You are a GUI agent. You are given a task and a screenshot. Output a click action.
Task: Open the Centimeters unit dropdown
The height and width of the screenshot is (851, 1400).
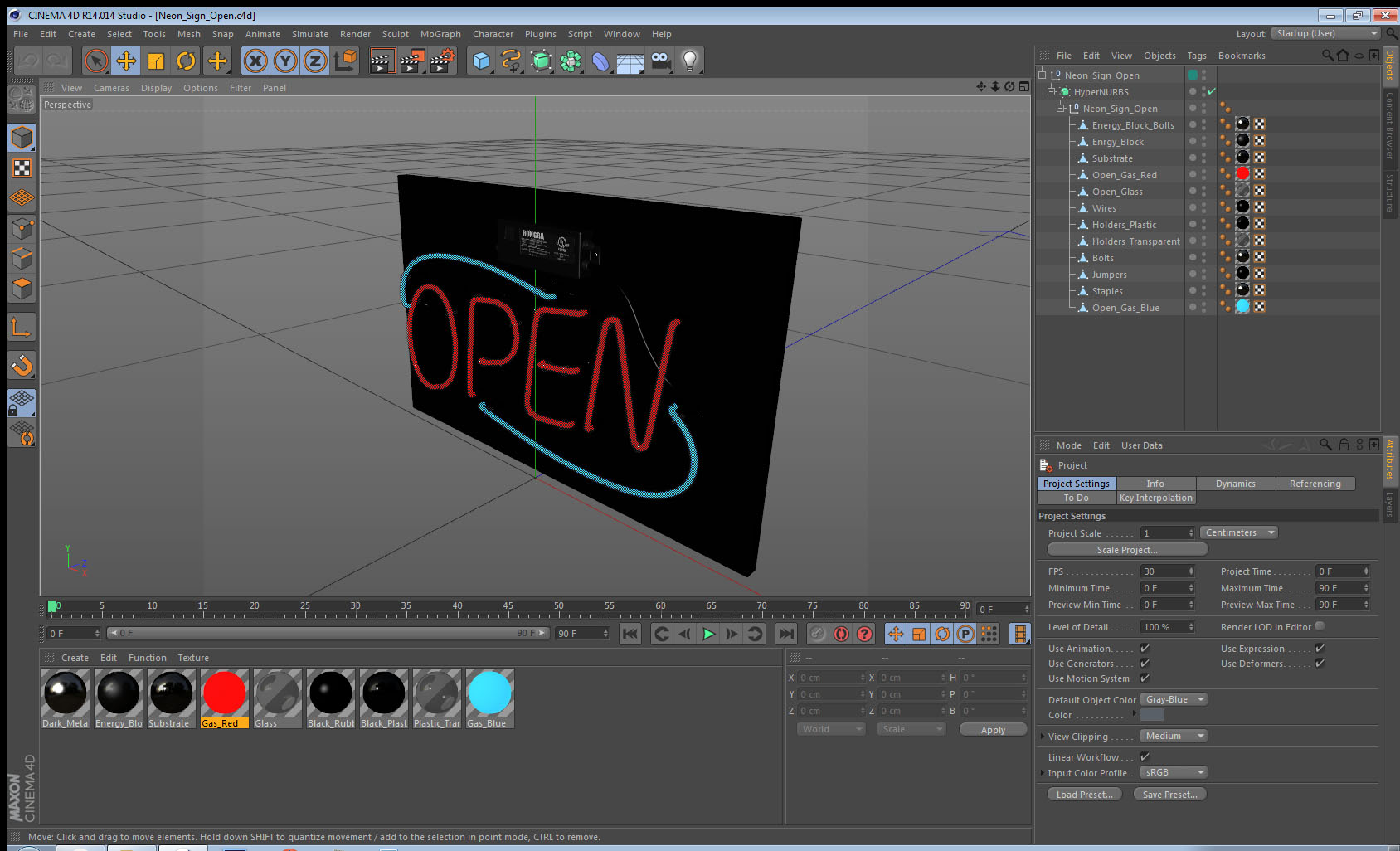(1239, 532)
